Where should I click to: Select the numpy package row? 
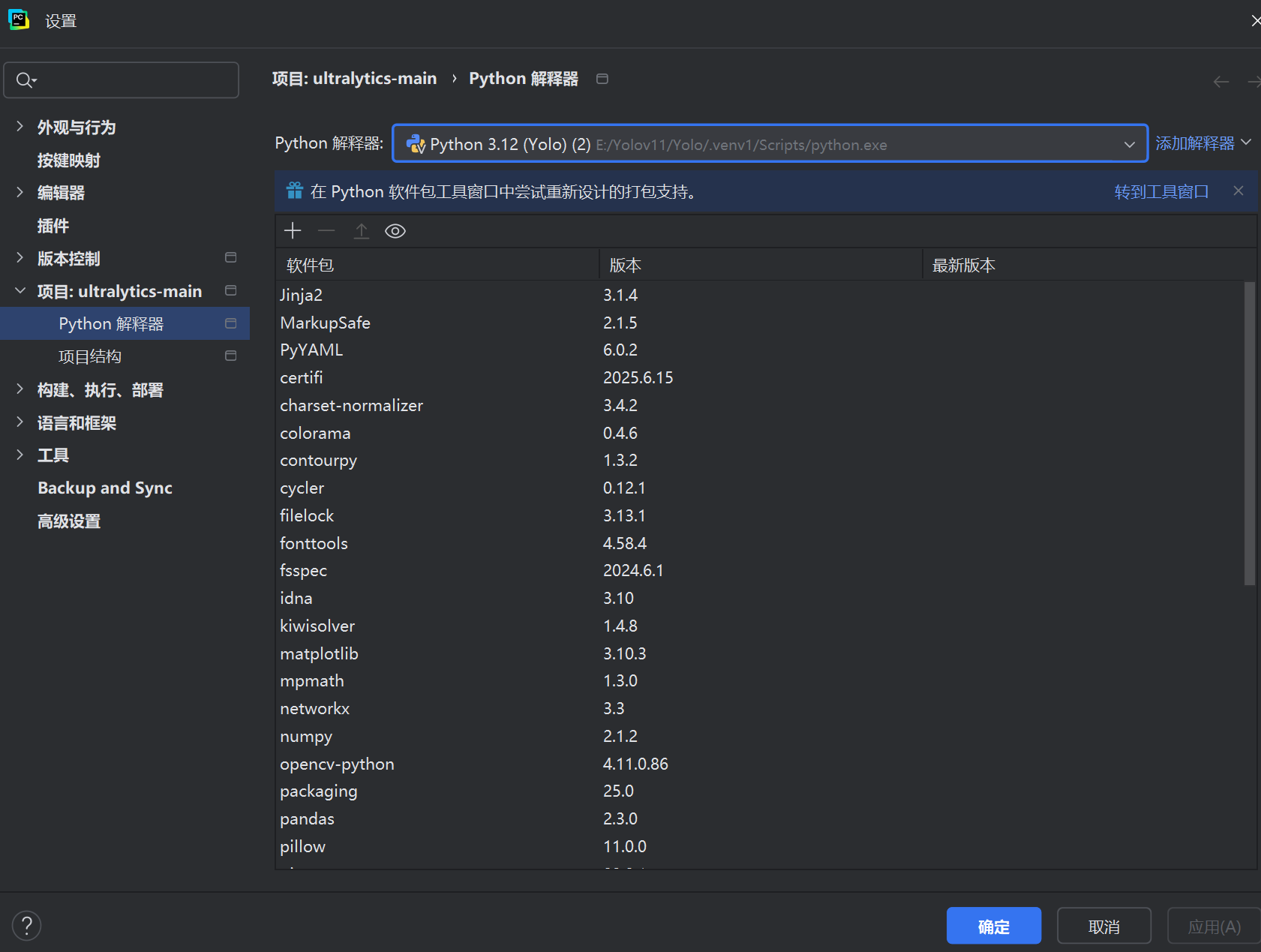[x=760, y=736]
